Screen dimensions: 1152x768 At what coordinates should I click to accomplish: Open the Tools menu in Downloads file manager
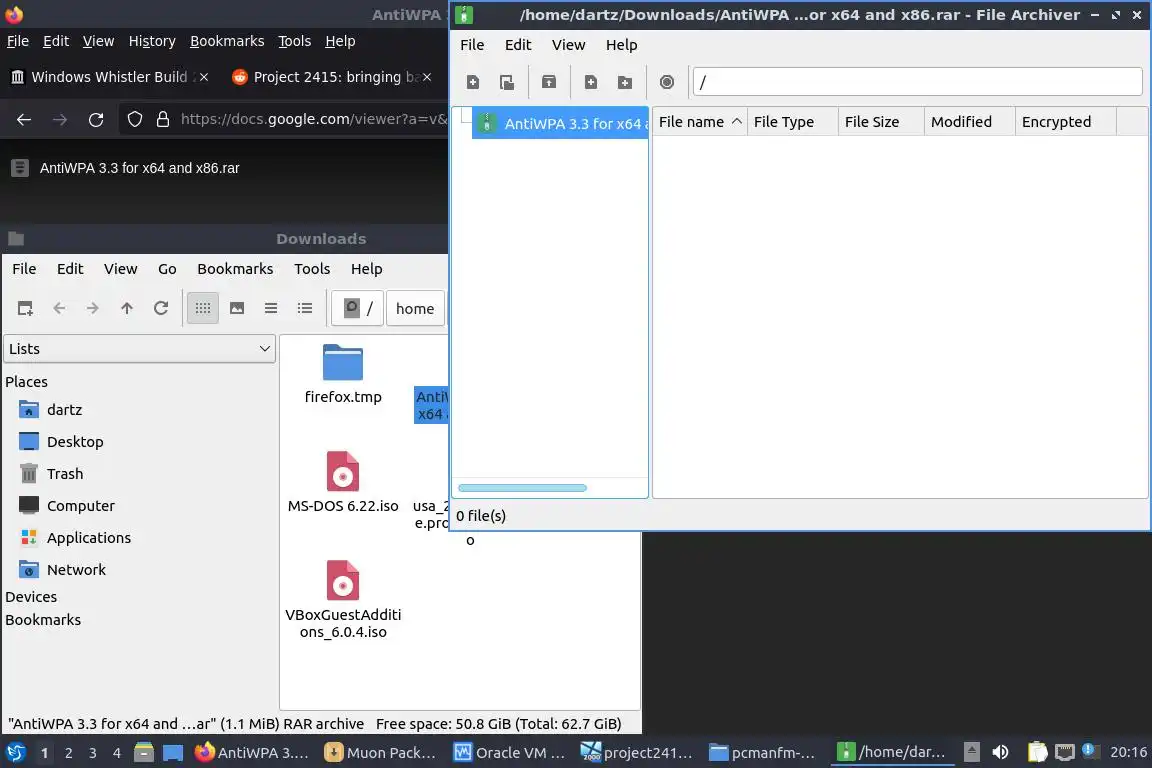(x=312, y=269)
